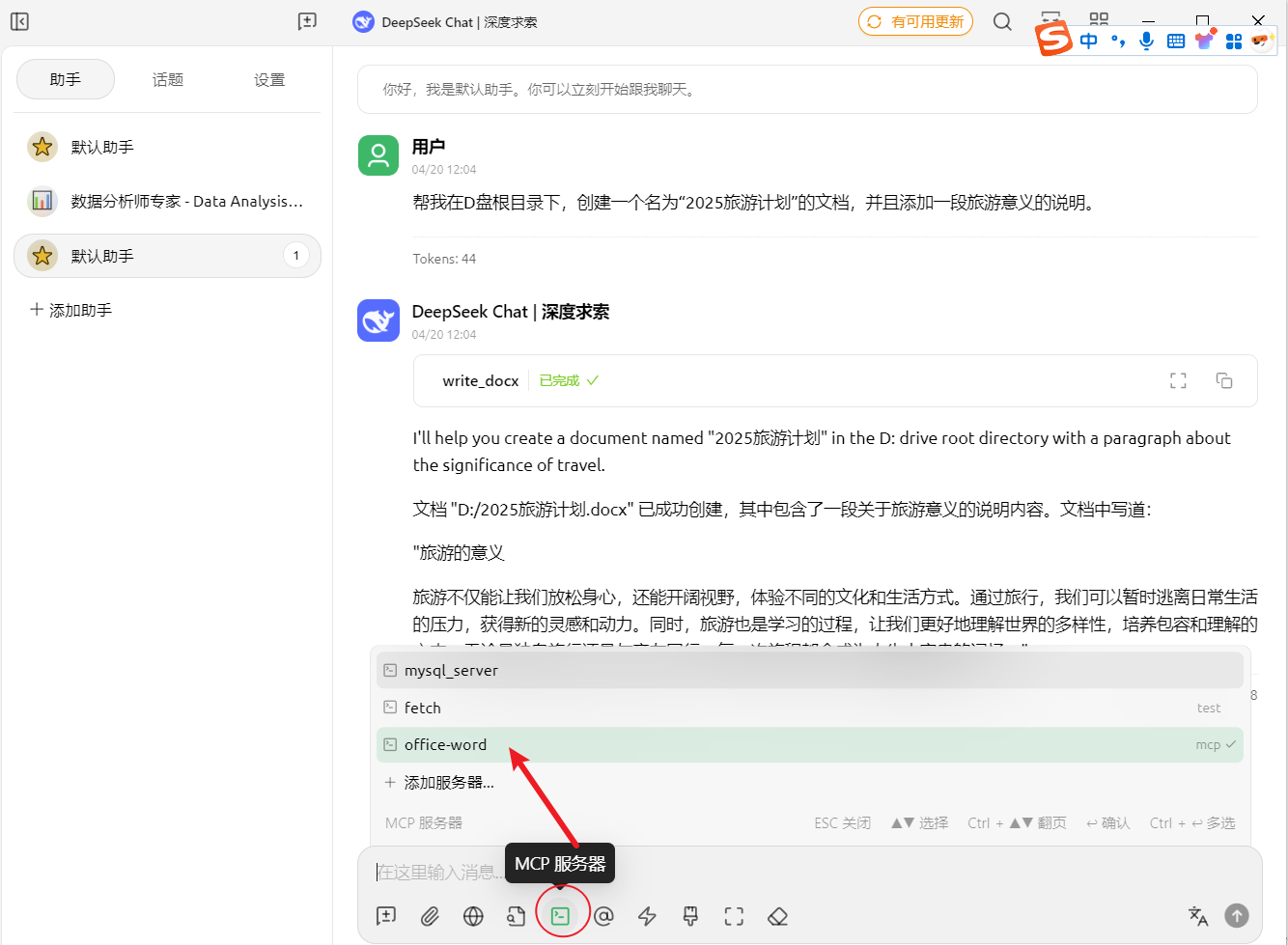This screenshot has width=1288, height=945.
Task: Toggle Sogou input between Chinese and English
Action: (1088, 41)
